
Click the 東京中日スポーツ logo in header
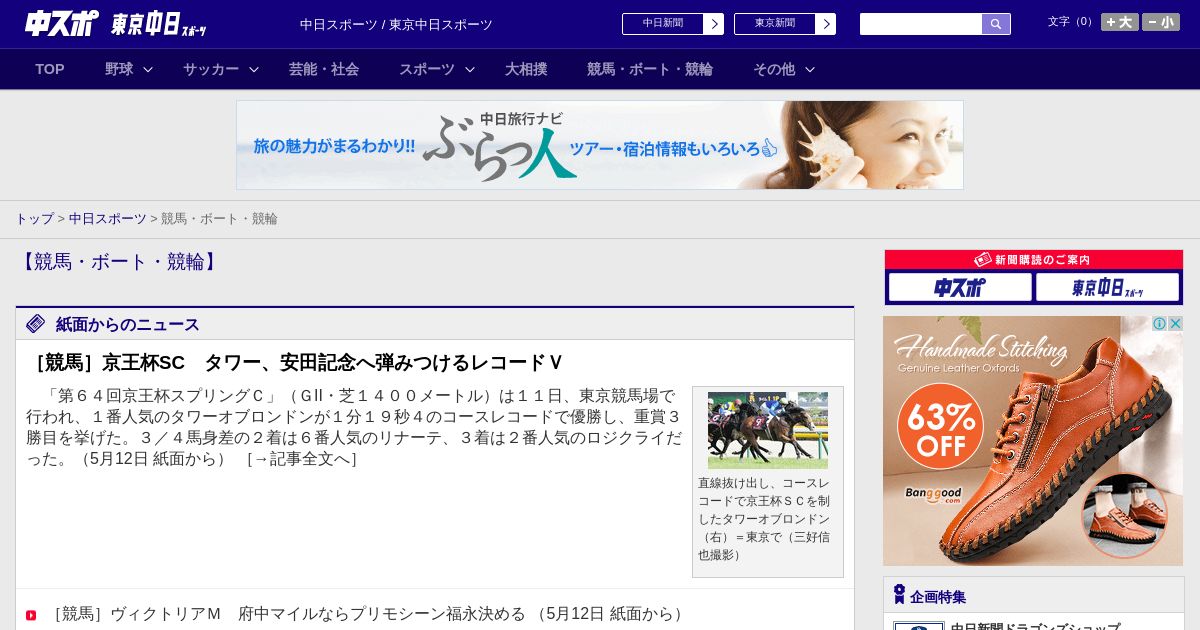[x=159, y=24]
